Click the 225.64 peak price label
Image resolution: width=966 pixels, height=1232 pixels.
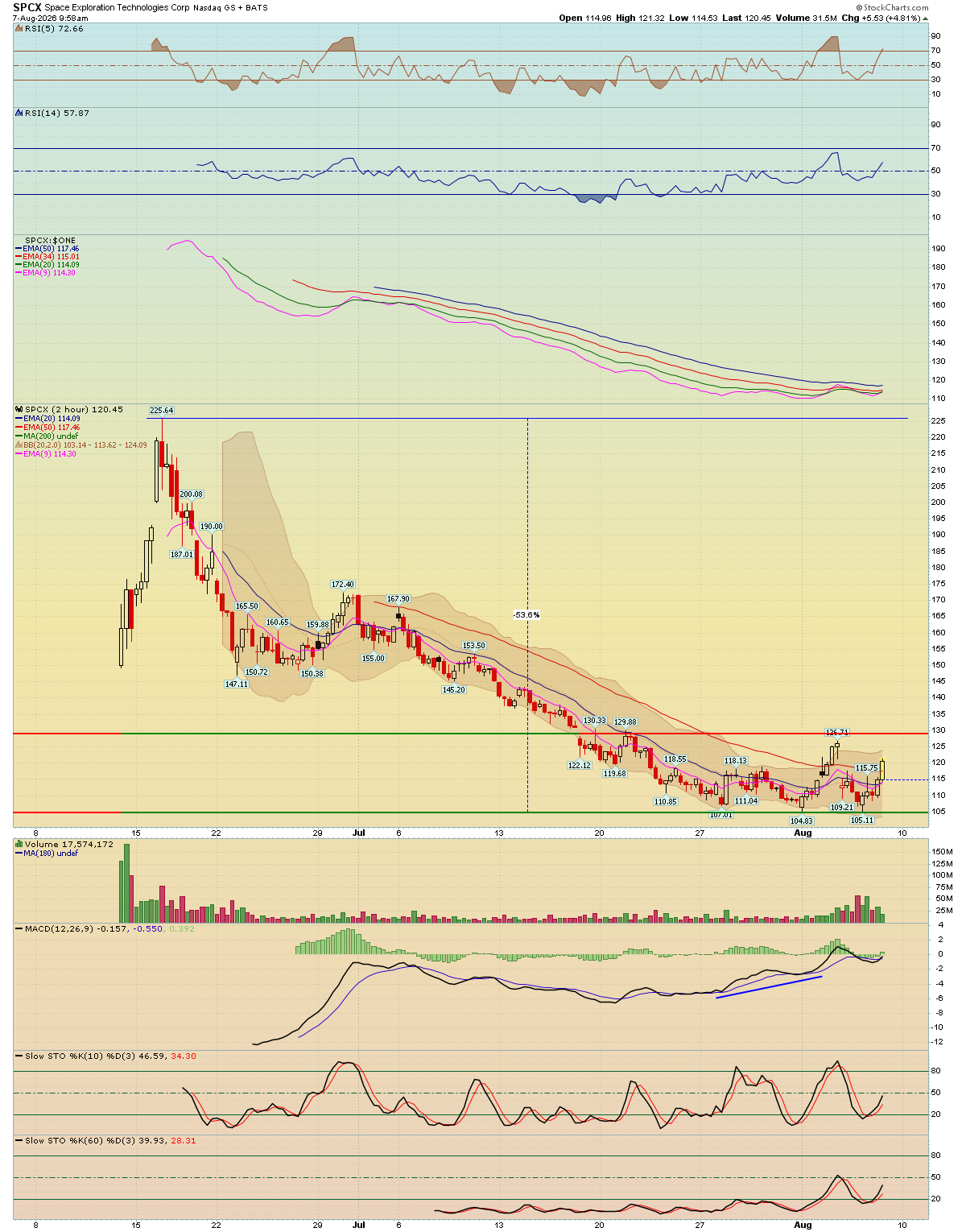162,410
